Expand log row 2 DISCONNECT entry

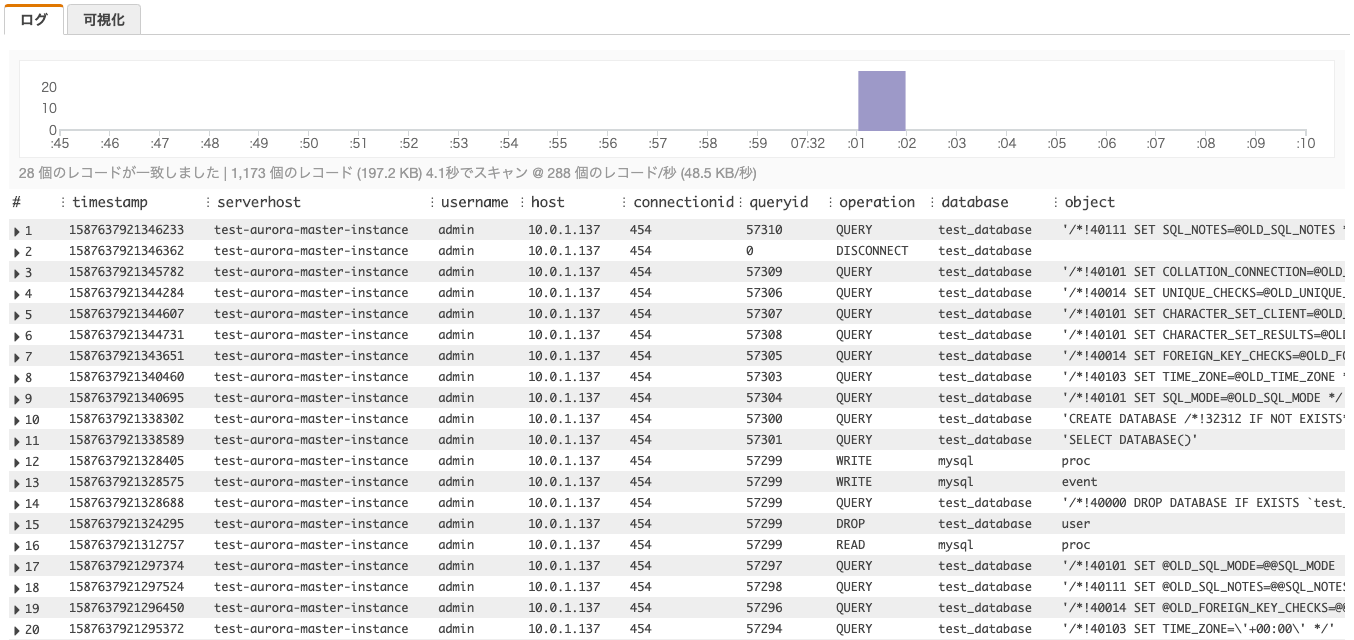(17, 251)
